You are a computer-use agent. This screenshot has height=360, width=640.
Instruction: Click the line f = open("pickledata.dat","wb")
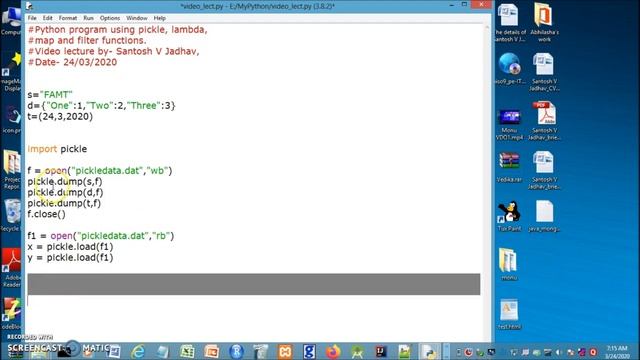[x=100, y=171]
